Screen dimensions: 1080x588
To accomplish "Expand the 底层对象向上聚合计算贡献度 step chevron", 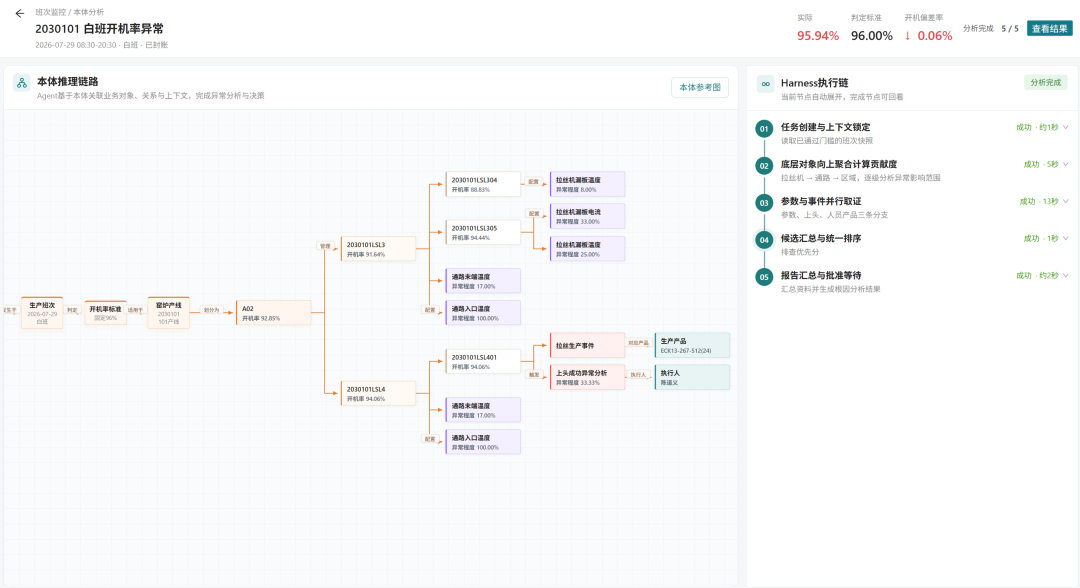I will click(1066, 165).
